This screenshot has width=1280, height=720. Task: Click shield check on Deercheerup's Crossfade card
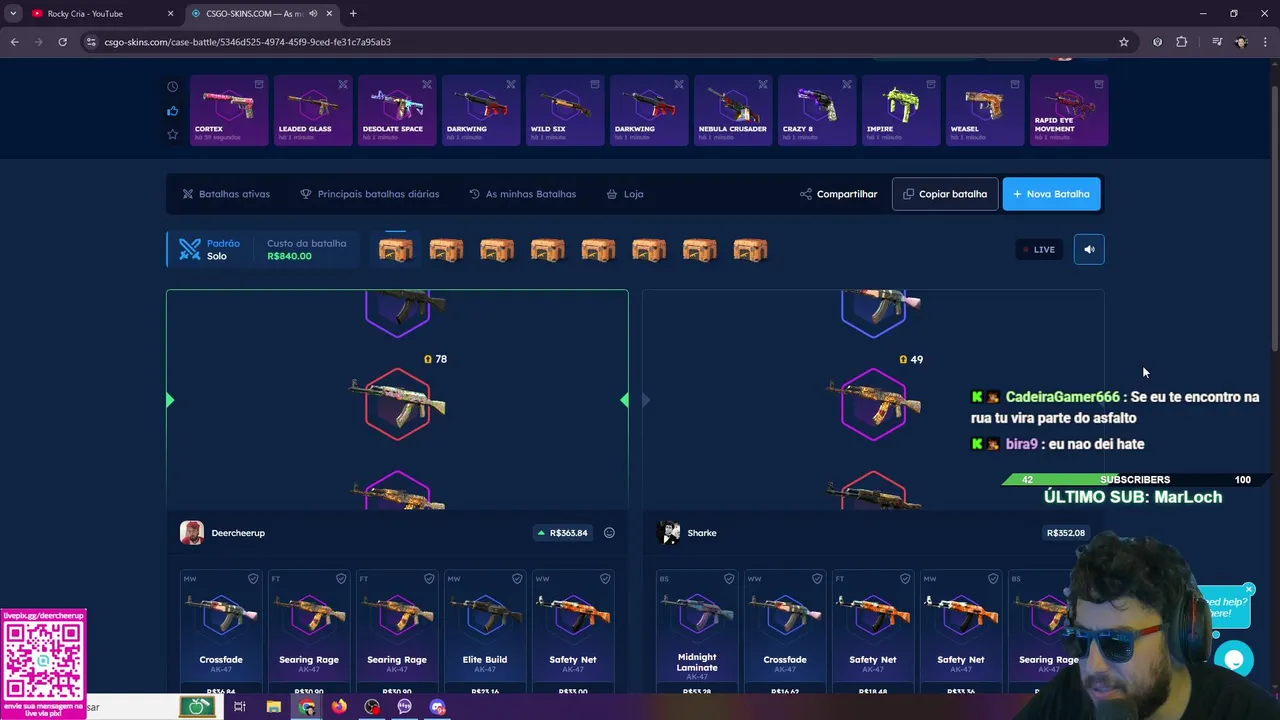pyautogui.click(x=253, y=579)
